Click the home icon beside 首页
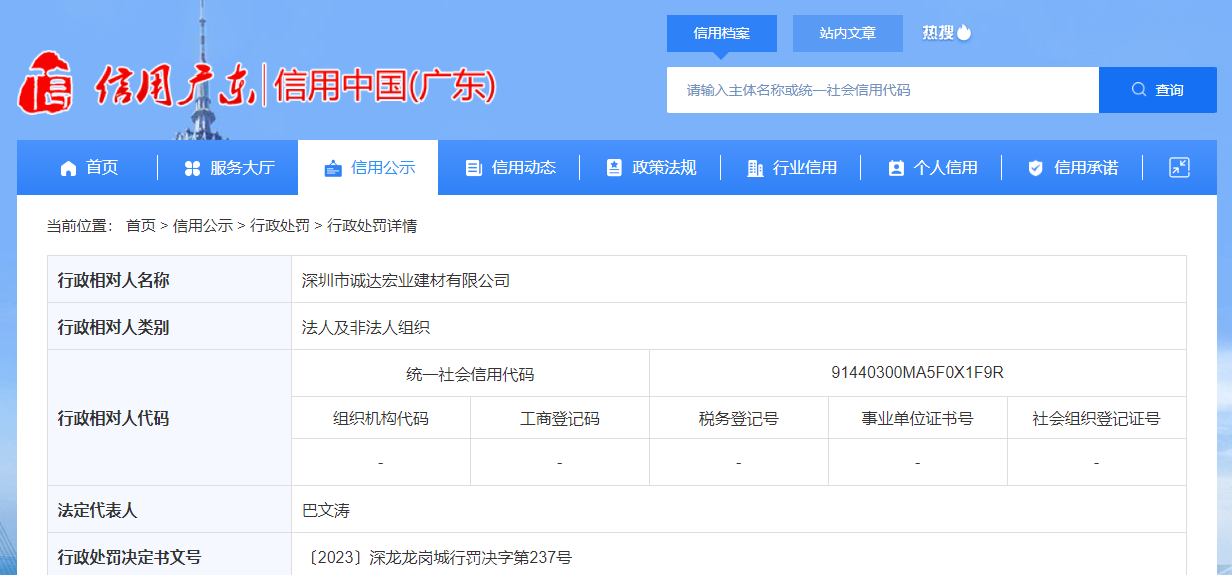 tap(68, 168)
